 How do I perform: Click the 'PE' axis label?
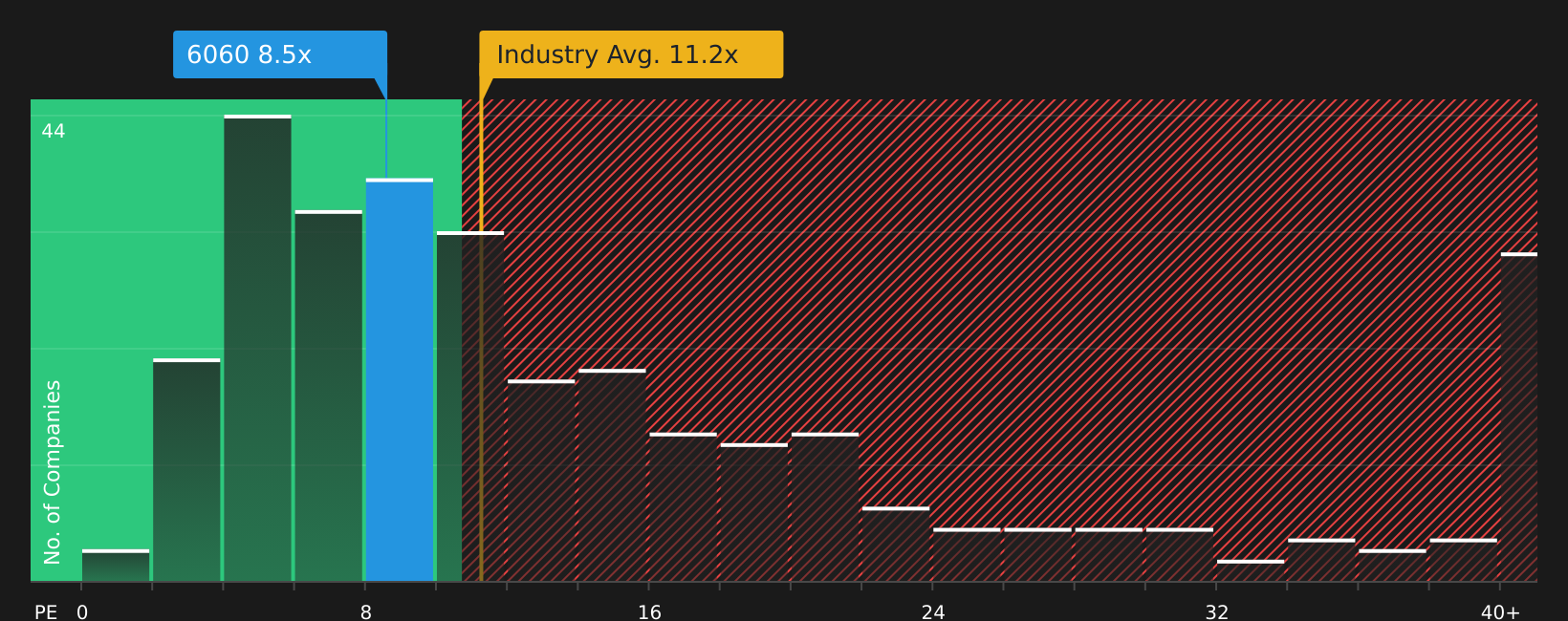(46, 612)
